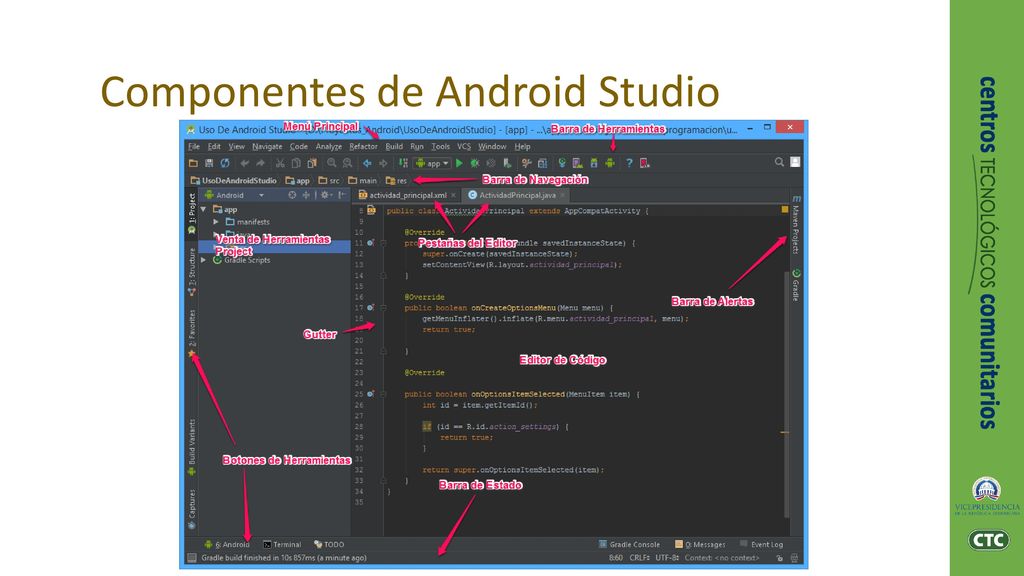Toggle the 1: Project tool window

tap(191, 214)
